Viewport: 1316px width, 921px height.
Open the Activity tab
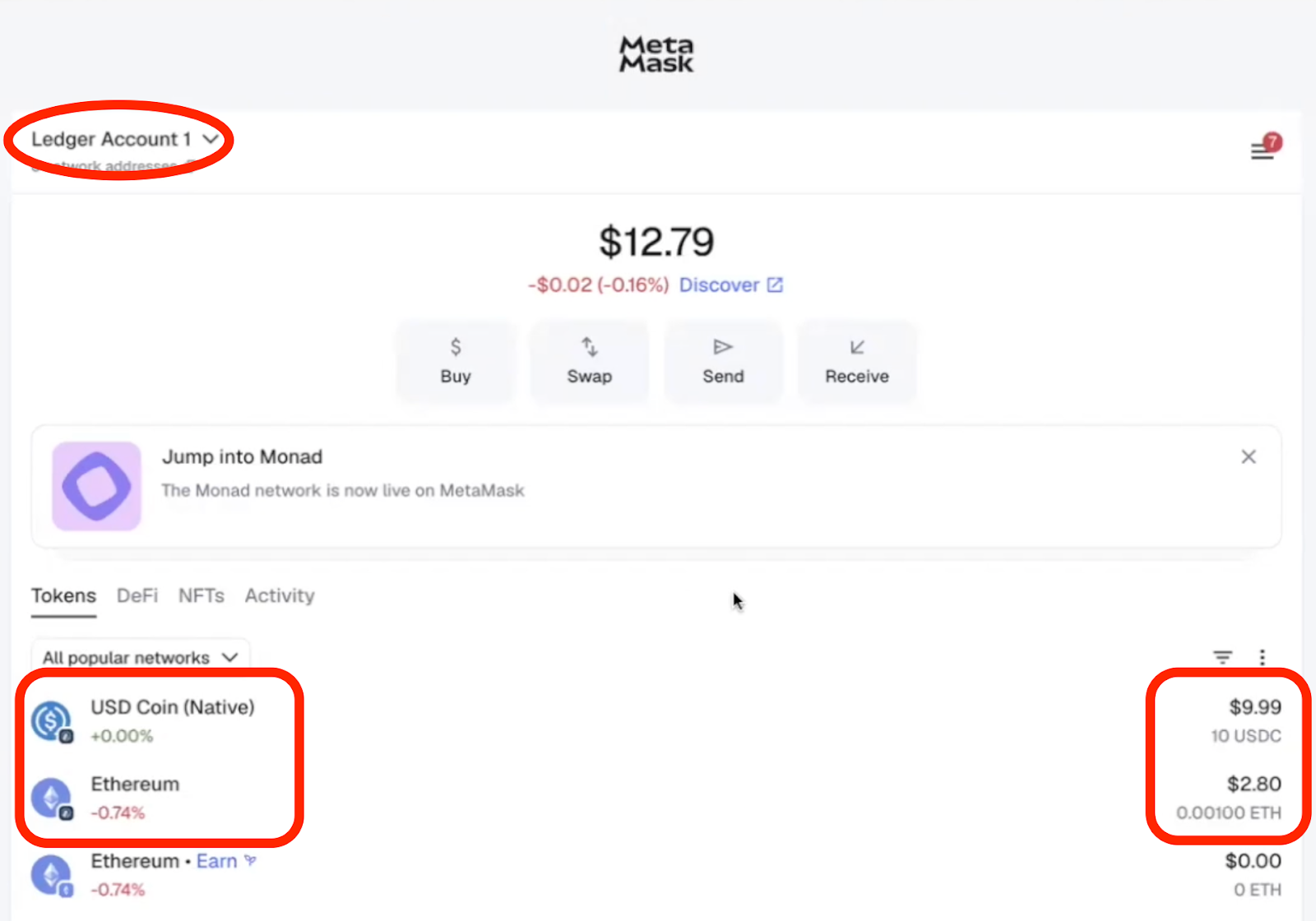pos(280,595)
